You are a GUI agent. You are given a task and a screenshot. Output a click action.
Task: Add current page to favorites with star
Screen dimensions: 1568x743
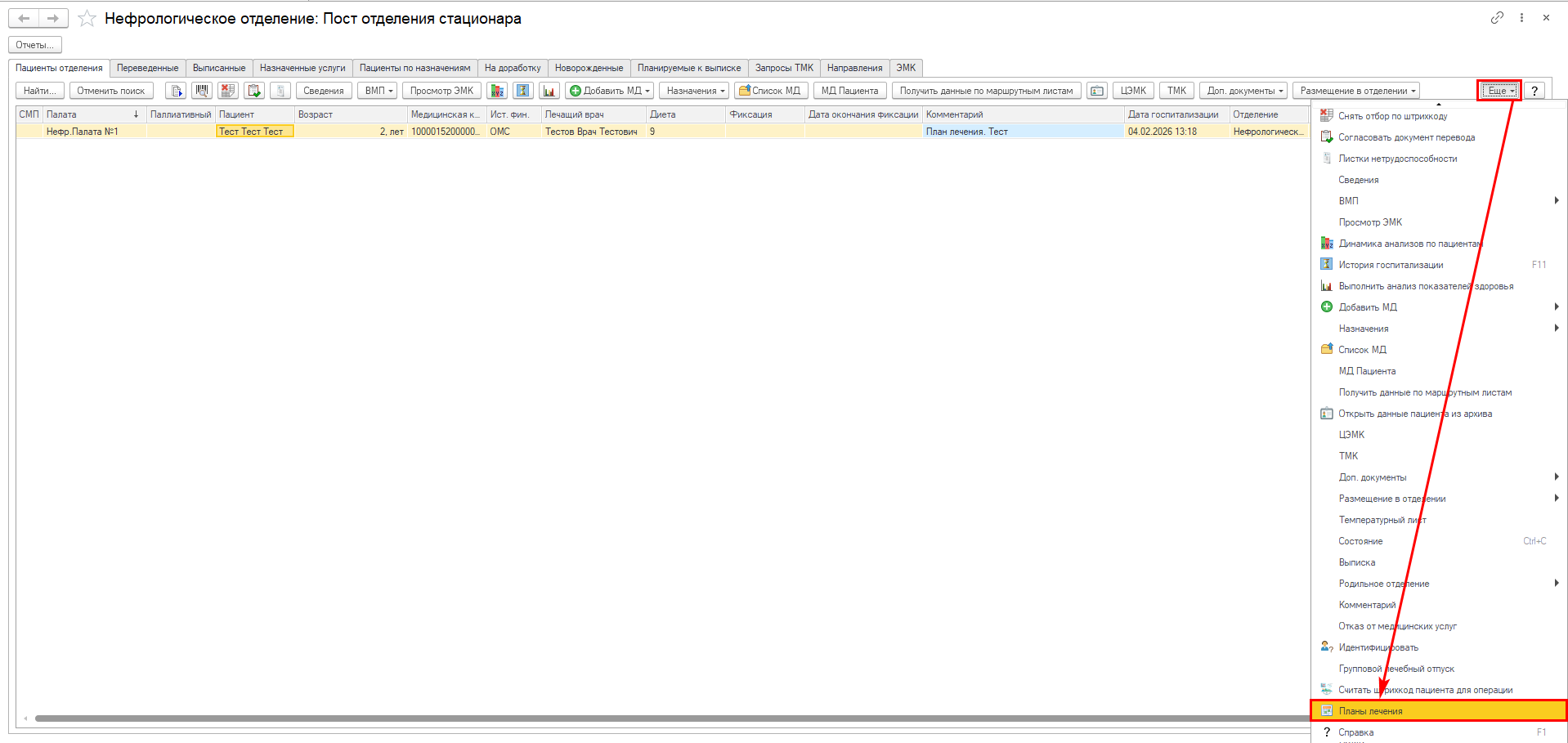87,18
